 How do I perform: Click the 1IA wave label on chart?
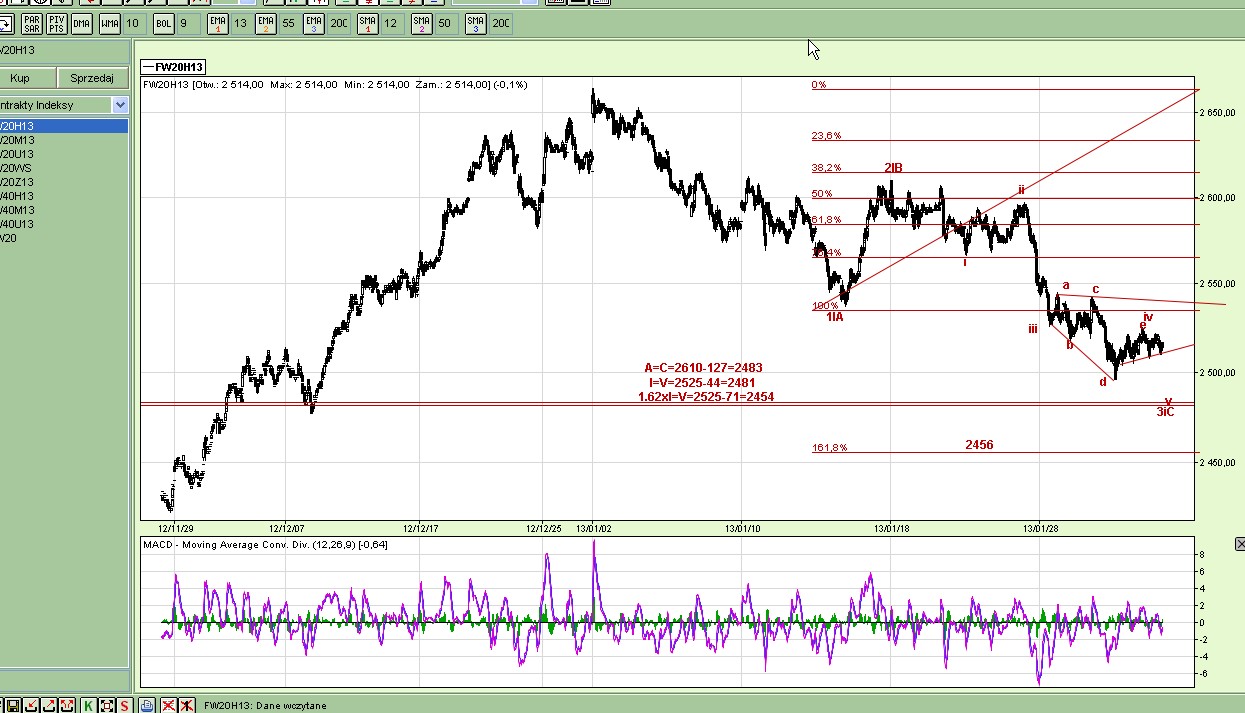tap(835, 317)
